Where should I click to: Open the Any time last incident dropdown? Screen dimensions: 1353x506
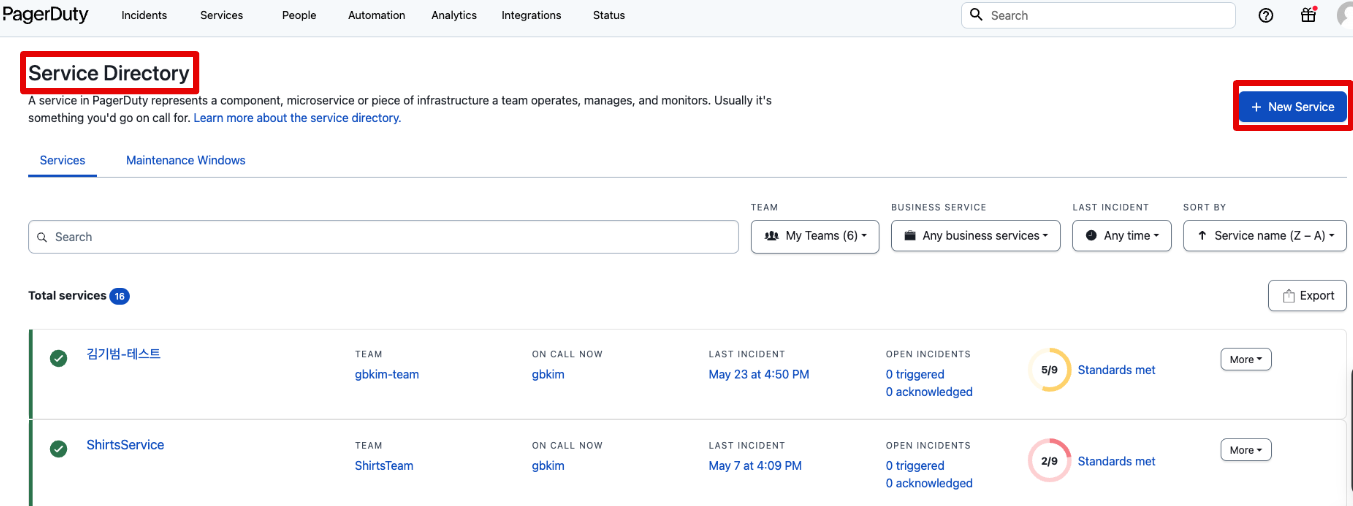[x=1122, y=236]
